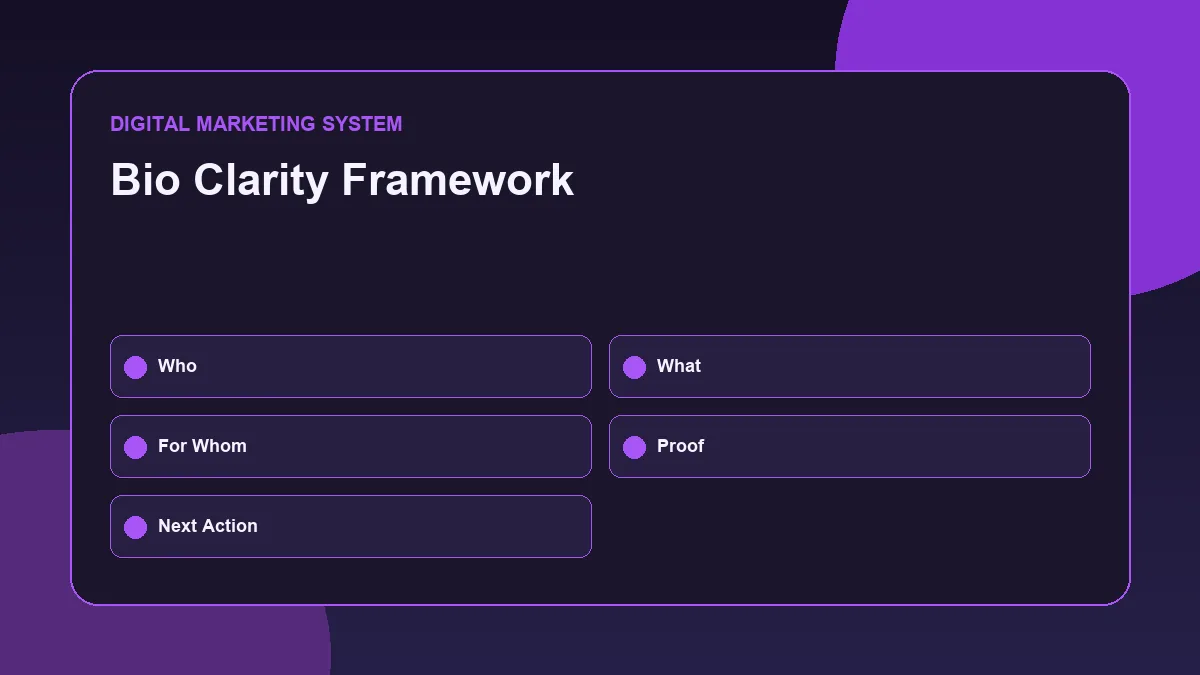Image resolution: width=1200 pixels, height=675 pixels.
Task: Click the right end of the Proof card
Action: click(x=1060, y=446)
